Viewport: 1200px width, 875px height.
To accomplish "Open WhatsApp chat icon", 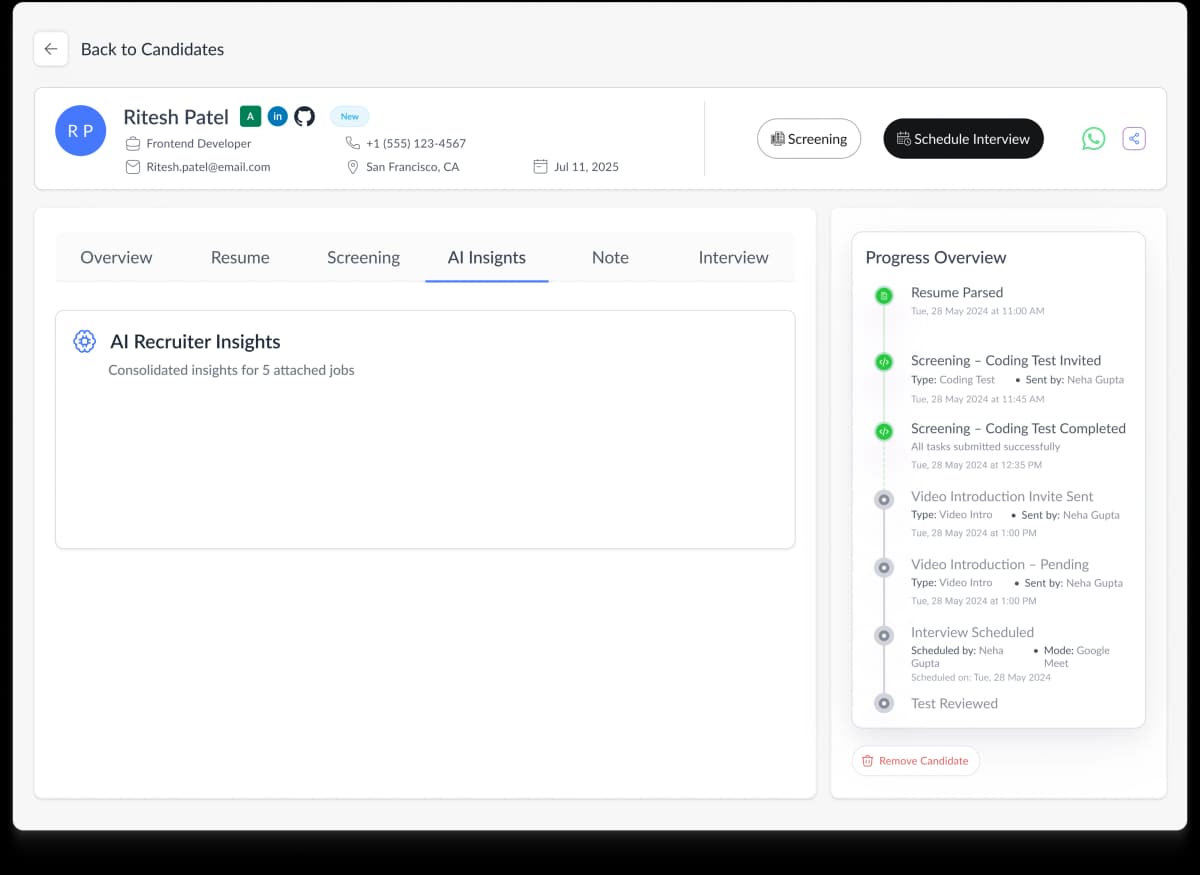I will (1093, 139).
